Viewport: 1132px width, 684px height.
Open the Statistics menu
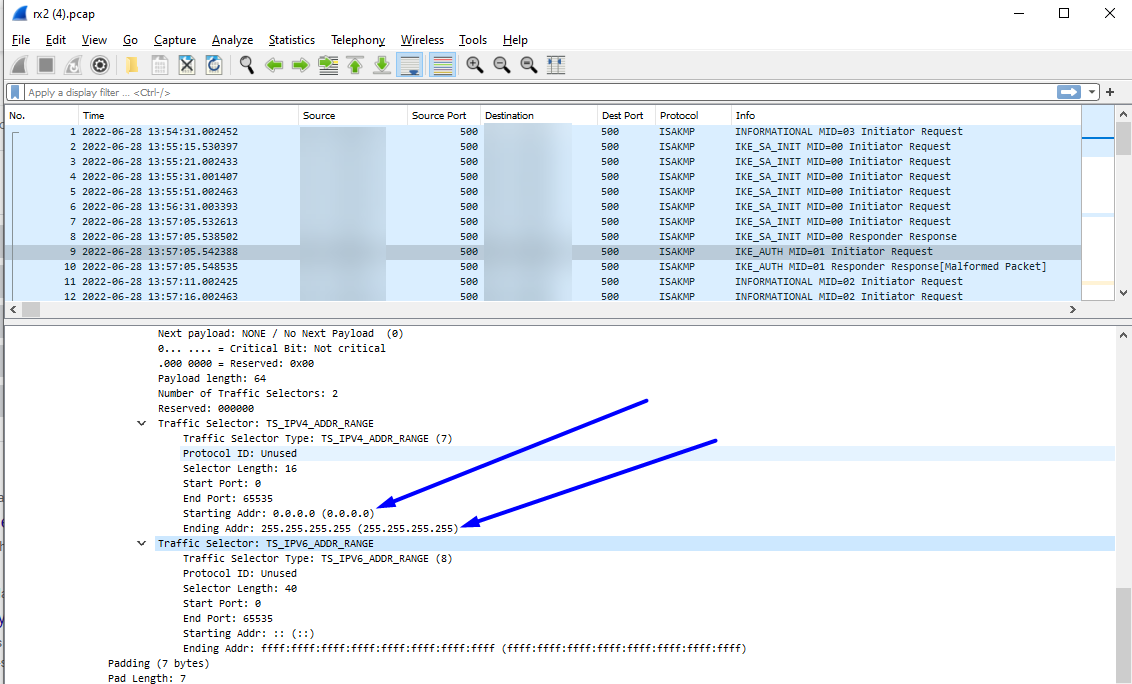tap(291, 40)
